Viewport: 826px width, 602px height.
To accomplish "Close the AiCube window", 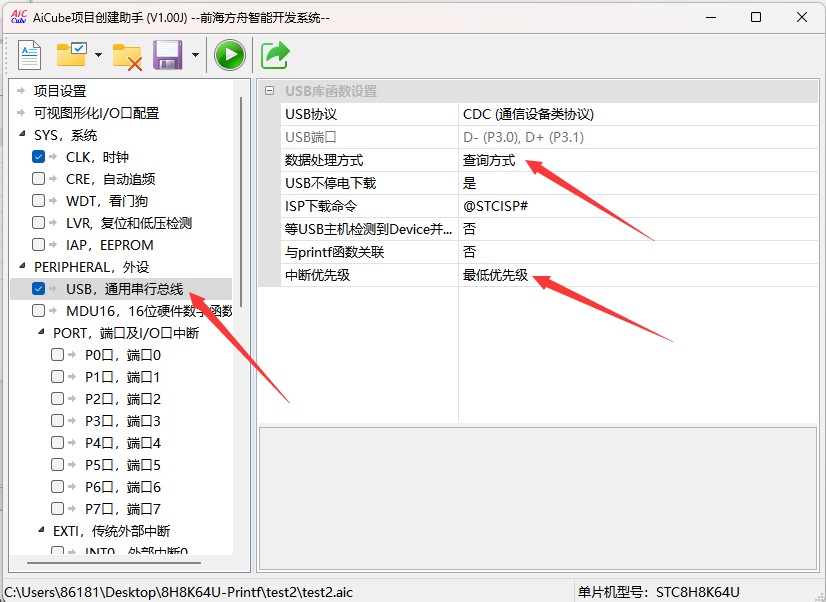I will pyautogui.click(x=802, y=17).
